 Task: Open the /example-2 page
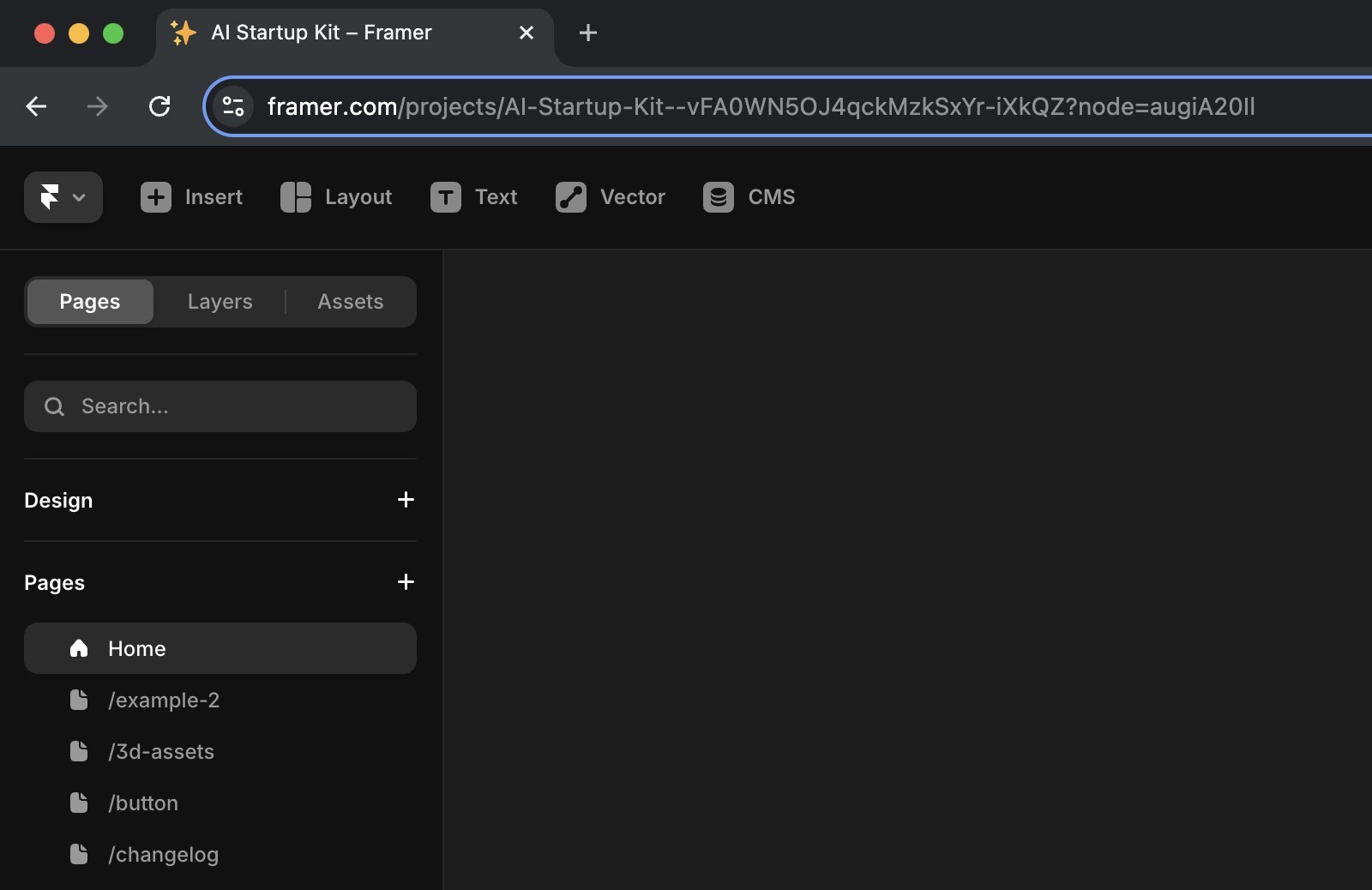click(220, 700)
